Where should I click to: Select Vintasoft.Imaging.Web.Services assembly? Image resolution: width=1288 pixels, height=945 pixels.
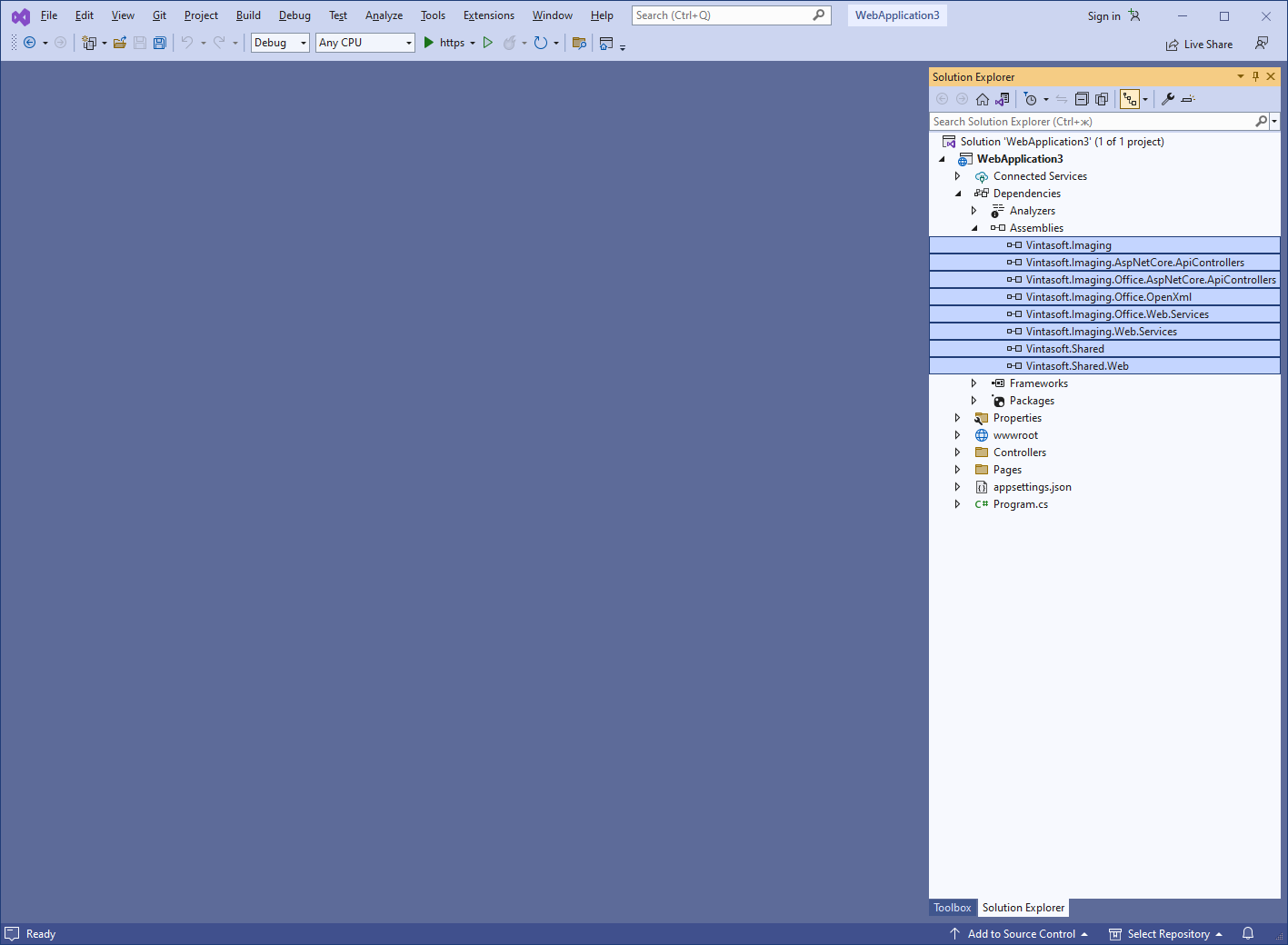click(1104, 332)
